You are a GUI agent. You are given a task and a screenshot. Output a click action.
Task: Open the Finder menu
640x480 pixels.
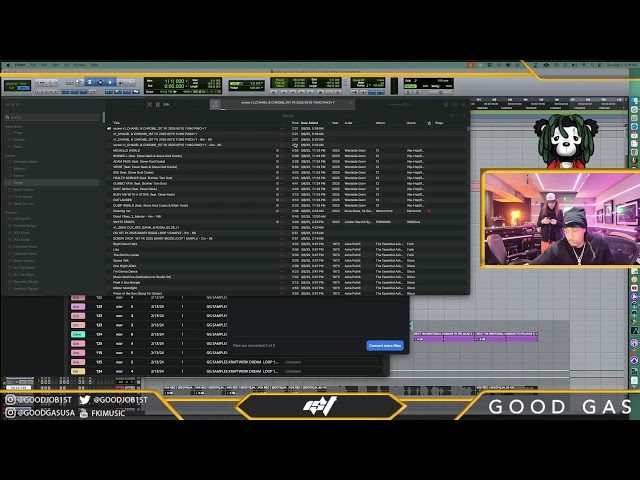[x=20, y=65]
